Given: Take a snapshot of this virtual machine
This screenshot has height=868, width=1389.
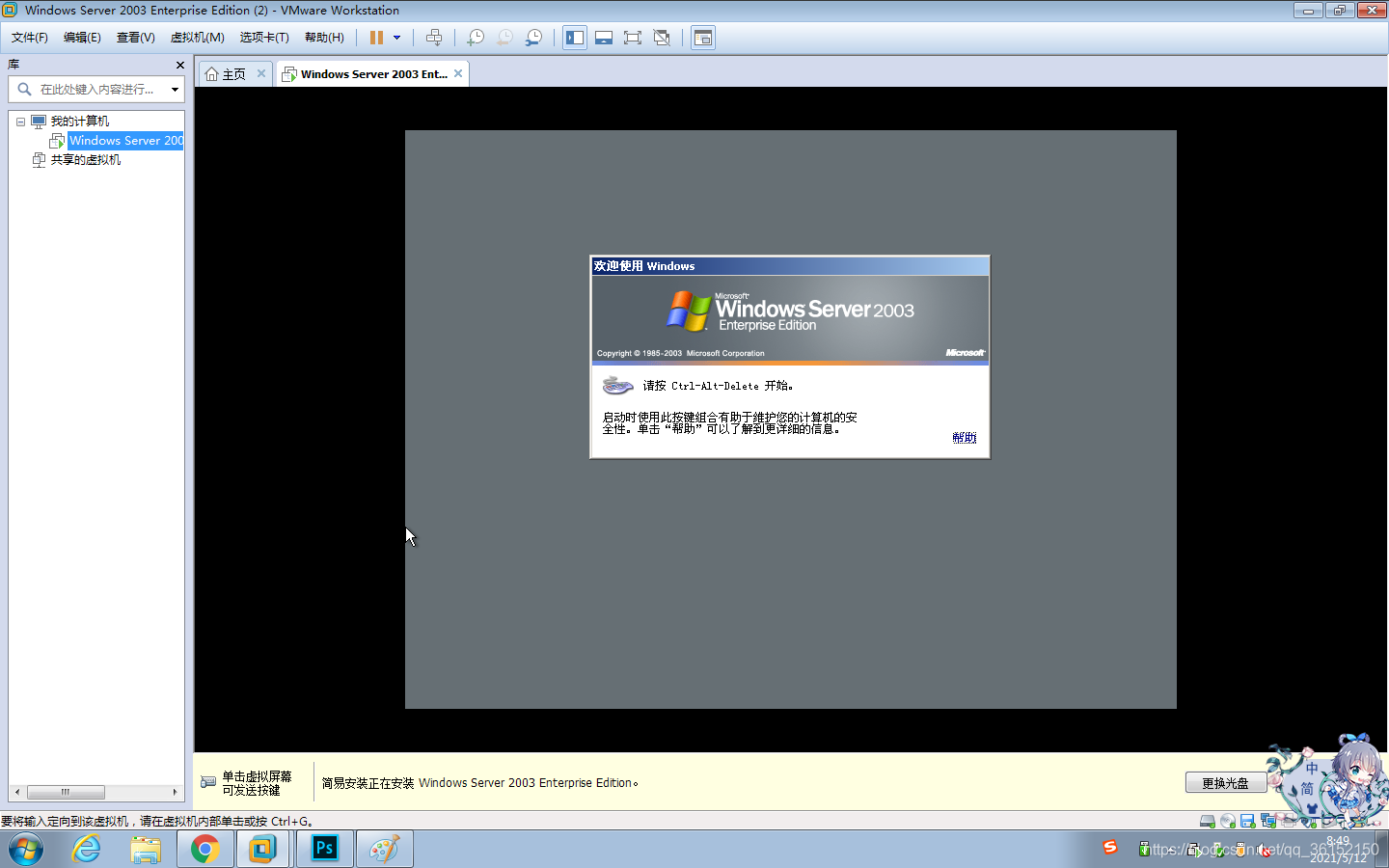Looking at the screenshot, I should (x=476, y=38).
